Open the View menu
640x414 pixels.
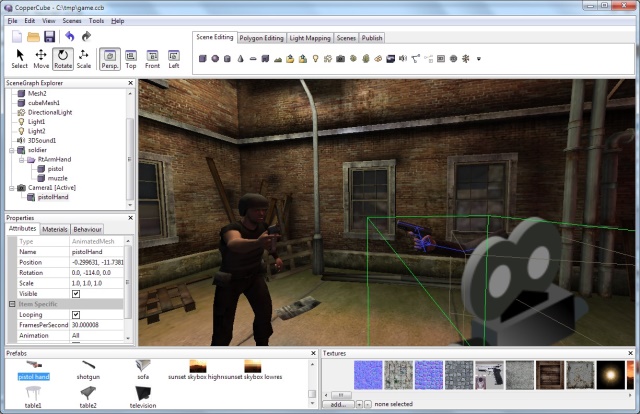click(x=49, y=21)
